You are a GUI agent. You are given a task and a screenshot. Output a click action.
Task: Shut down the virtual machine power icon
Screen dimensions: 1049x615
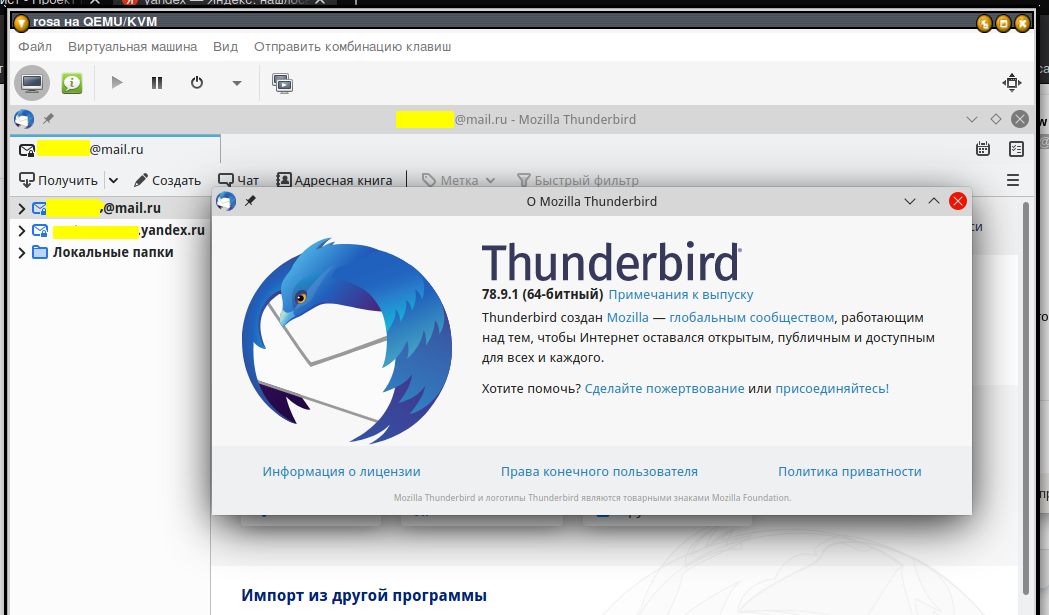pos(197,82)
